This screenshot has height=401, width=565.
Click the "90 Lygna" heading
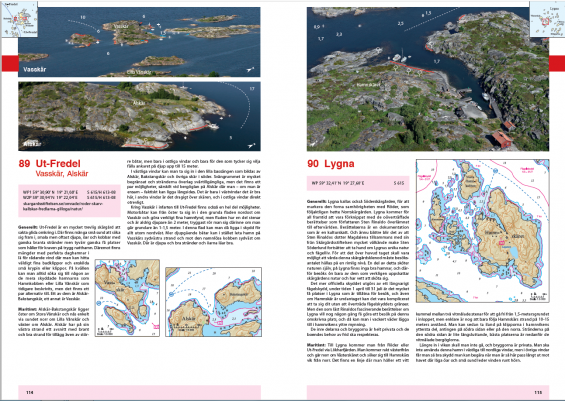(x=331, y=164)
